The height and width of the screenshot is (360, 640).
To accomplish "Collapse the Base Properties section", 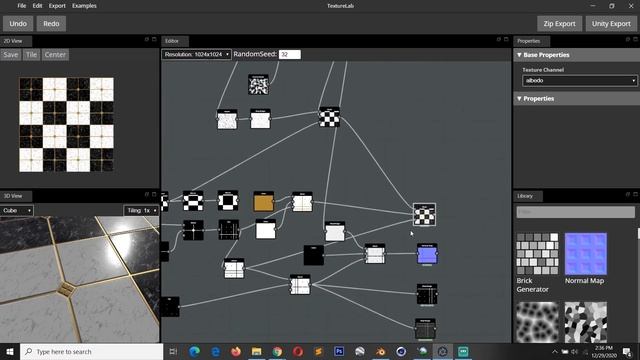I will tap(576, 55).
